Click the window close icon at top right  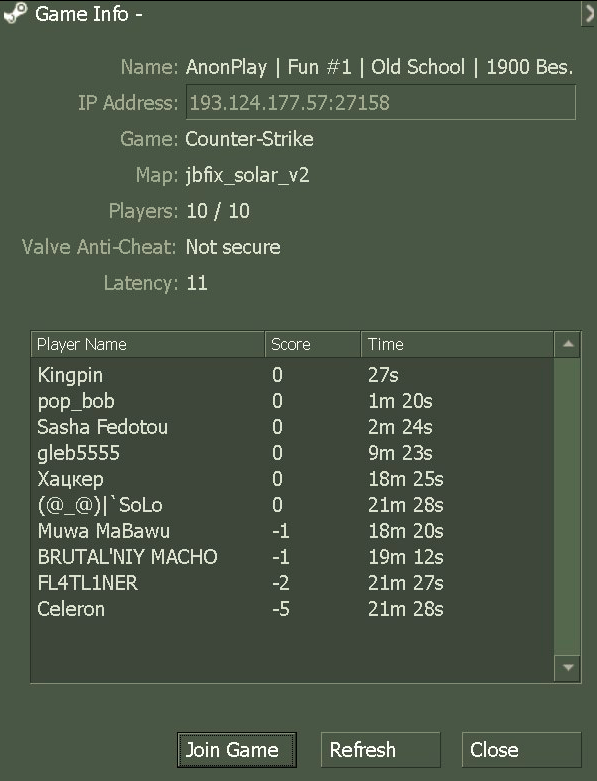click(589, 13)
